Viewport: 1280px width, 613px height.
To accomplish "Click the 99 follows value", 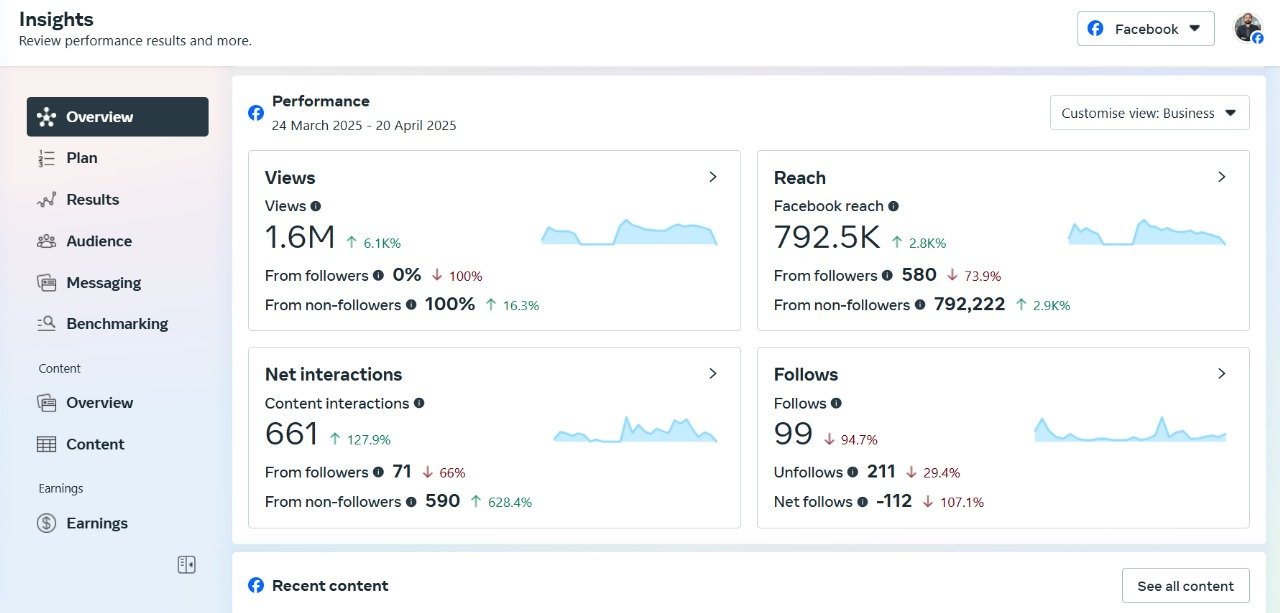I will [794, 435].
